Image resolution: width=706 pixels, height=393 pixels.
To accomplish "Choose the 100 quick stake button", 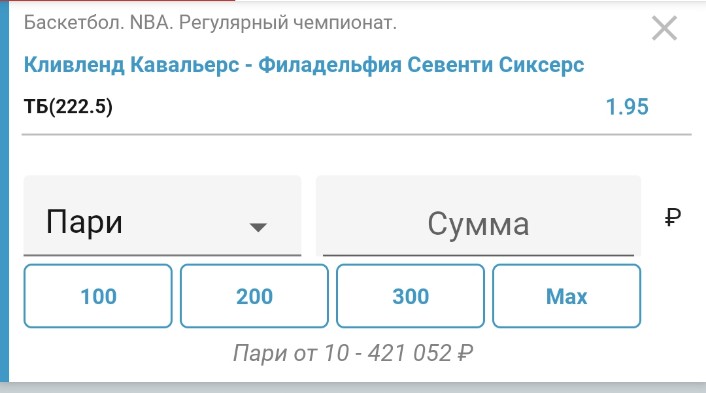I will (x=98, y=296).
